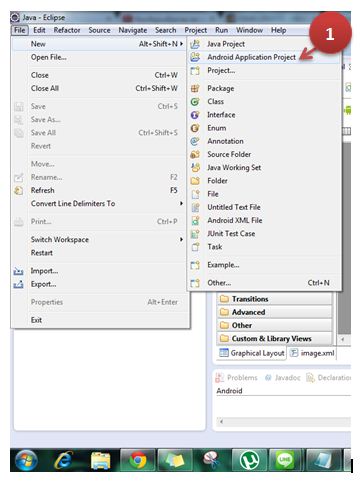Click the Export icon in File menu
This screenshot has width=363, height=481.
19,284
